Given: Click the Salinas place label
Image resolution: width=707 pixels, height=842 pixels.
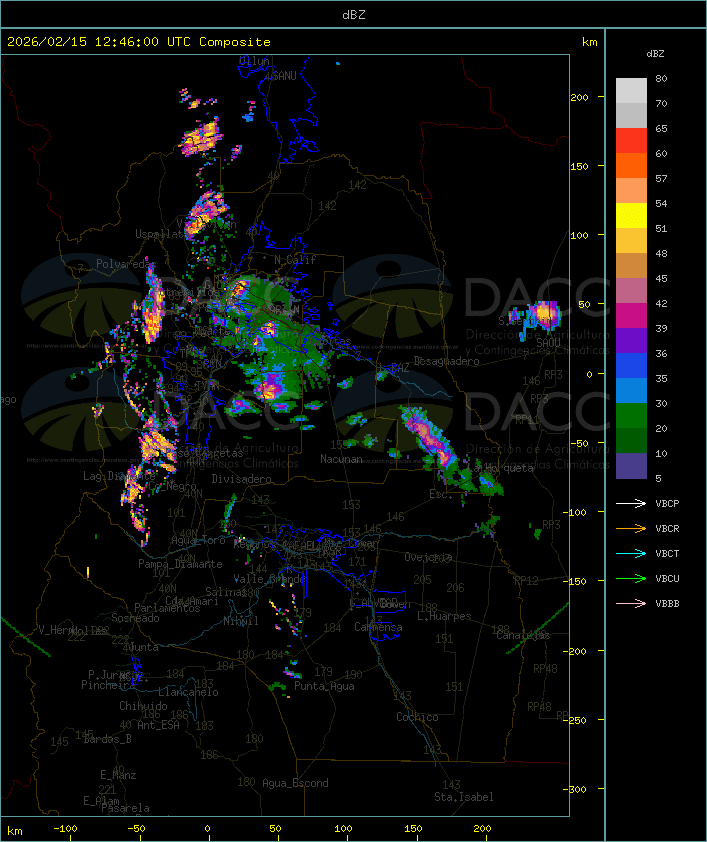Looking at the screenshot, I should point(226,592).
